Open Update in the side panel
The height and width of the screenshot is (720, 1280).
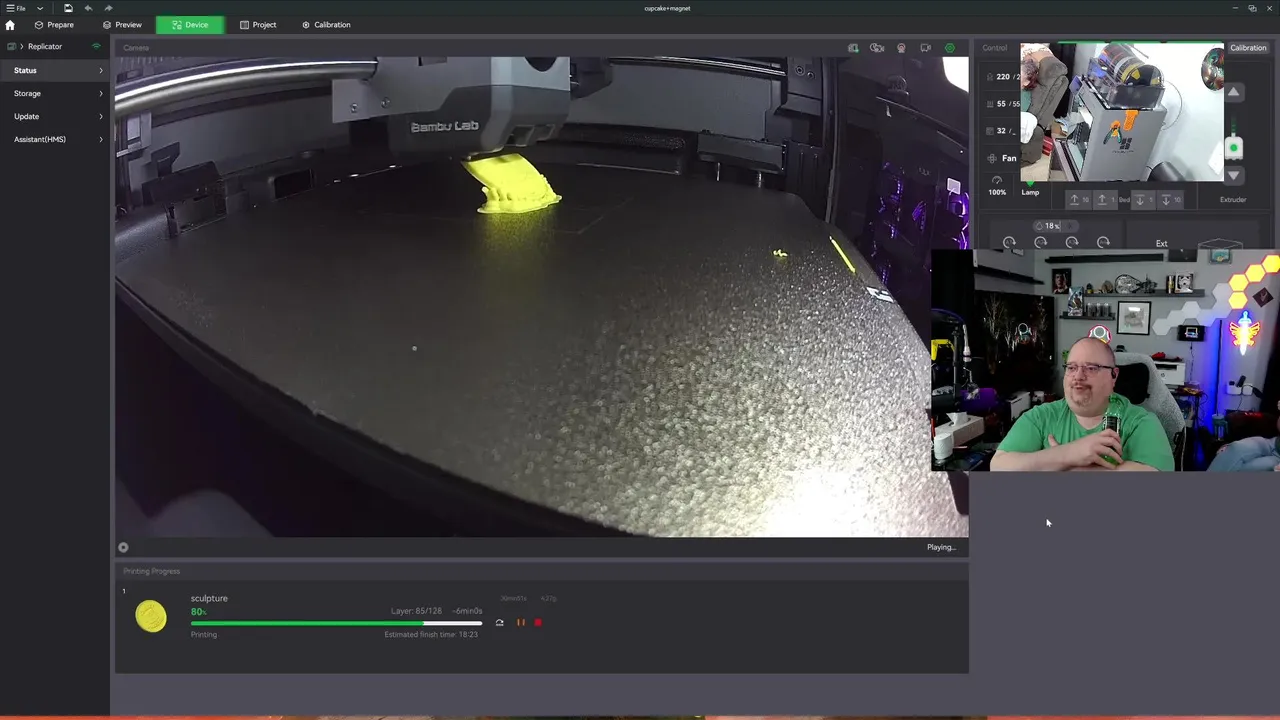[x=55, y=117]
